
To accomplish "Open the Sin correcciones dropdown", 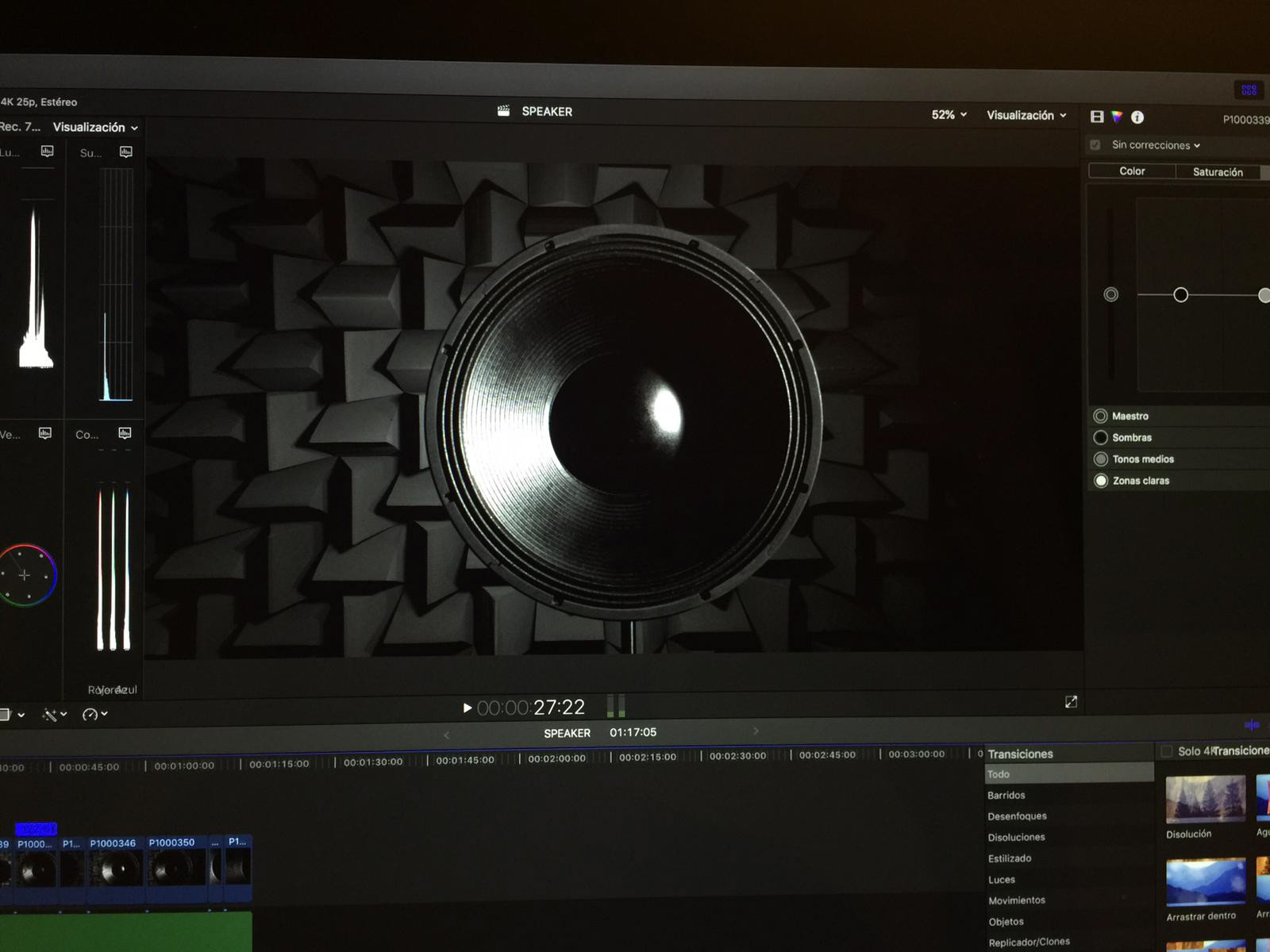I will 1156,145.
